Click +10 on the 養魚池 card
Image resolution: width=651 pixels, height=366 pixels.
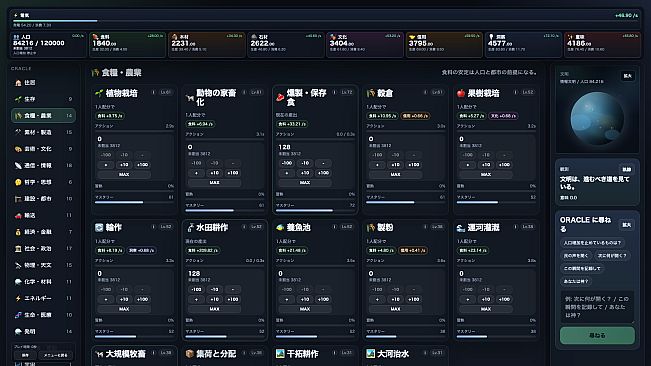[305, 299]
